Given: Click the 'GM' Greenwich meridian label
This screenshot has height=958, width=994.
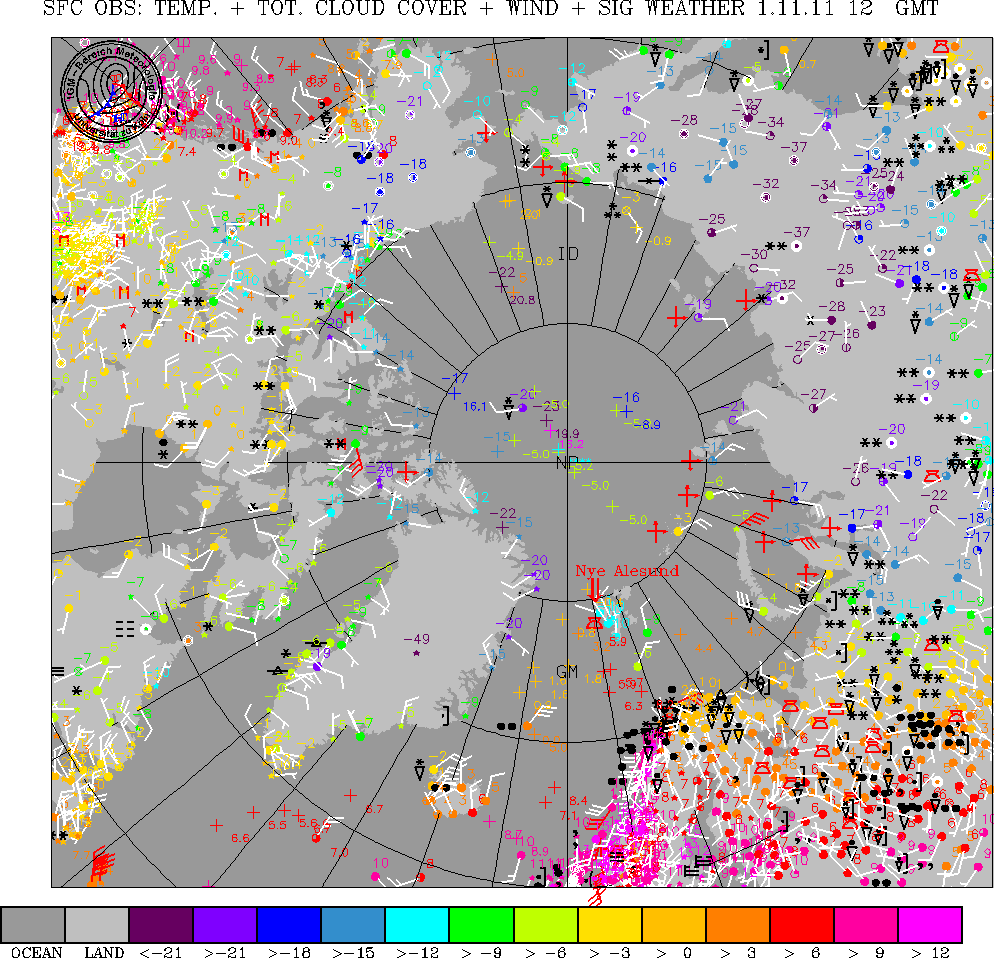Looking at the screenshot, I should [567, 671].
